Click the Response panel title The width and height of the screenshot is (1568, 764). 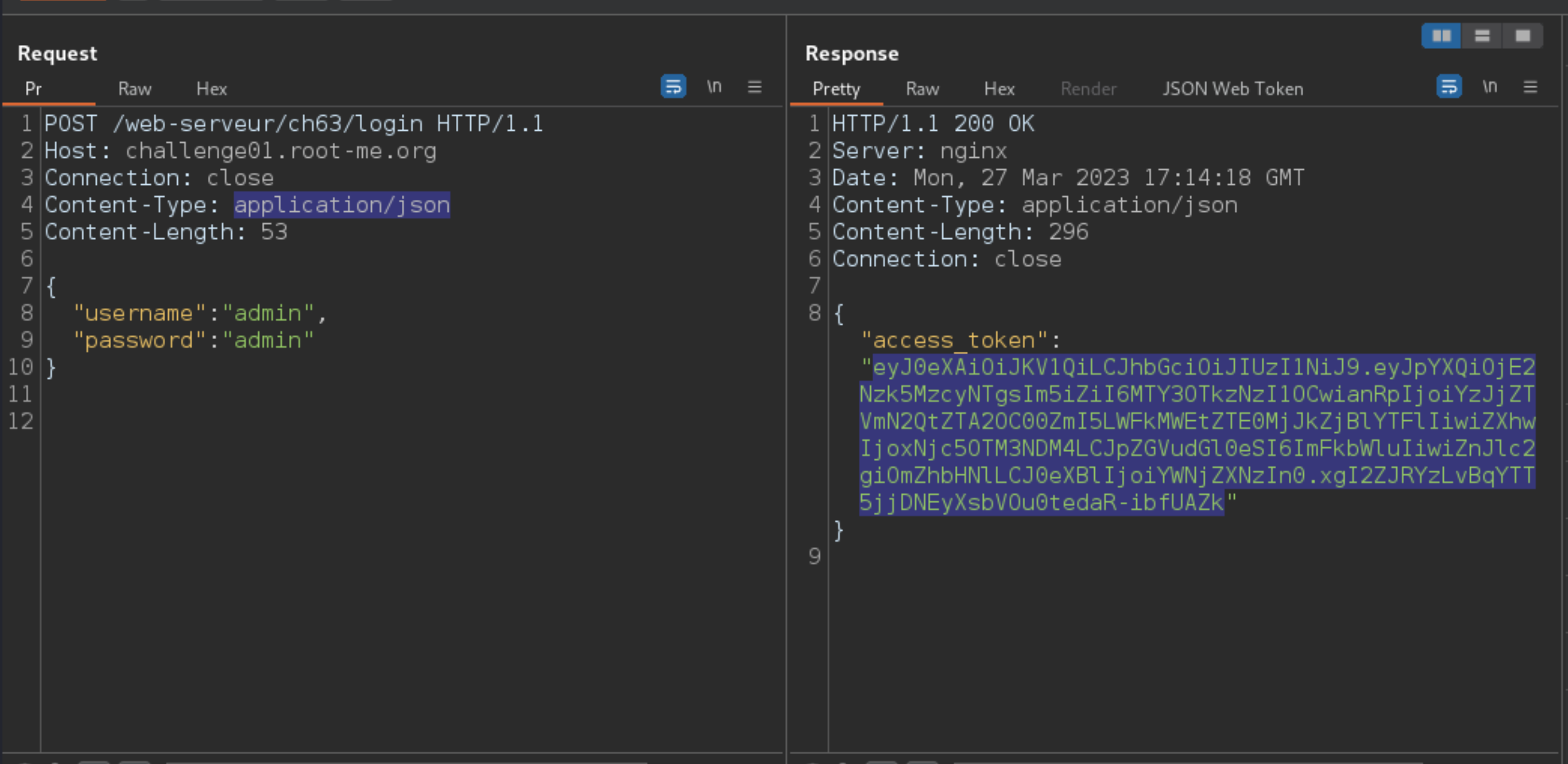tap(851, 54)
